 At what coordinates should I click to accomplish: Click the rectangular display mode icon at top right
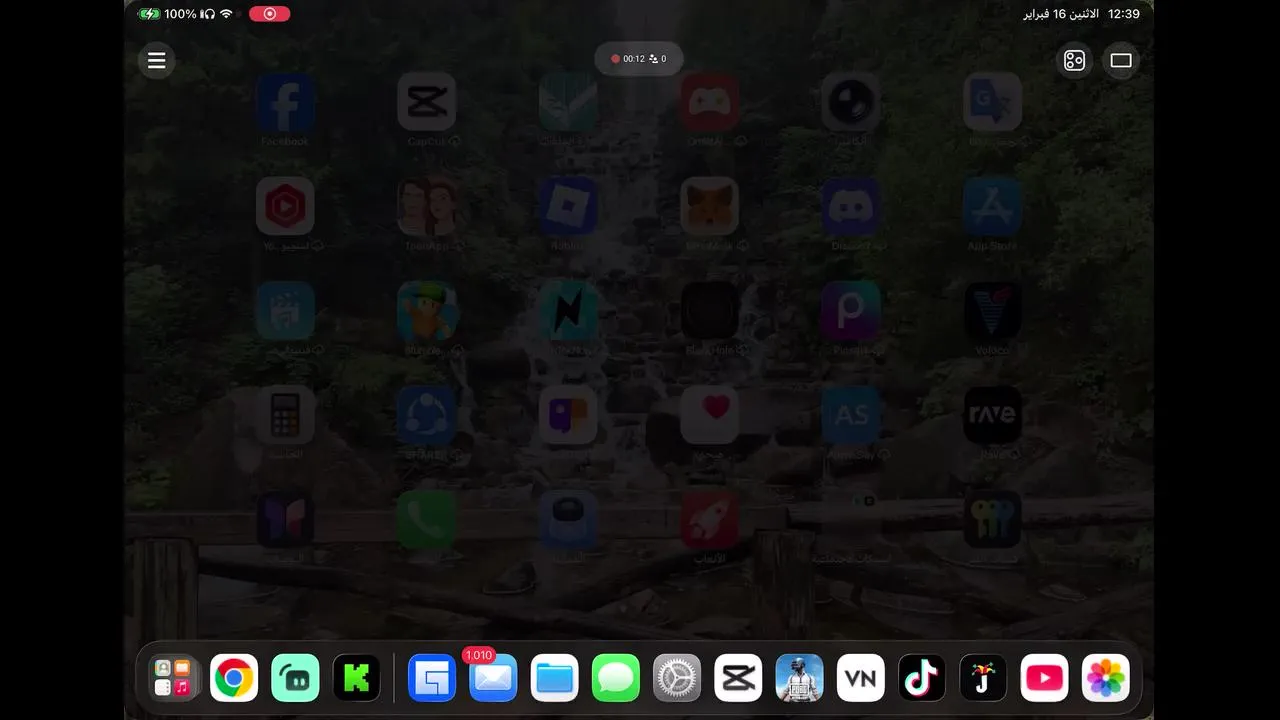point(1121,61)
